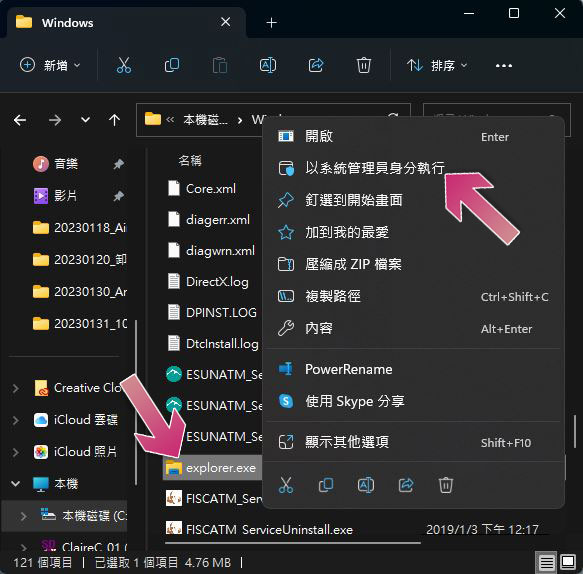Click Copy icon in context menu bottom row
583x574 pixels.
coord(326,485)
